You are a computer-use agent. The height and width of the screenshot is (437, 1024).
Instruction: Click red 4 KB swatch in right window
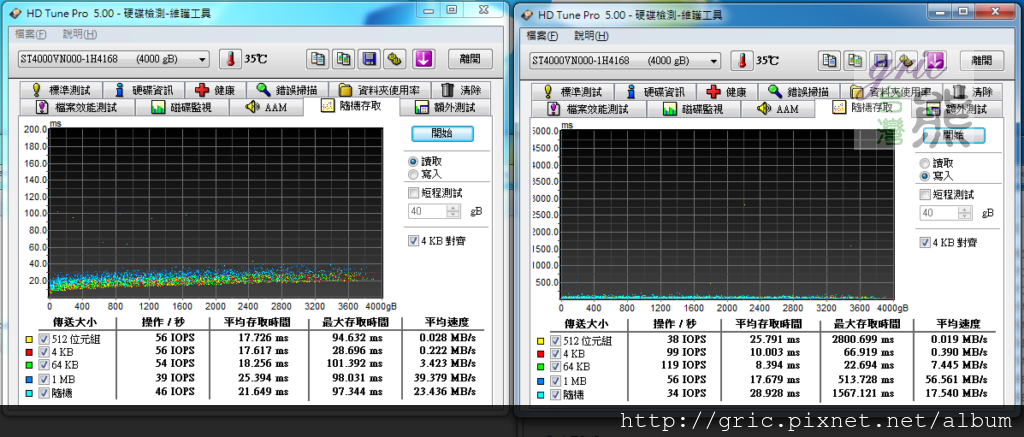click(x=541, y=353)
